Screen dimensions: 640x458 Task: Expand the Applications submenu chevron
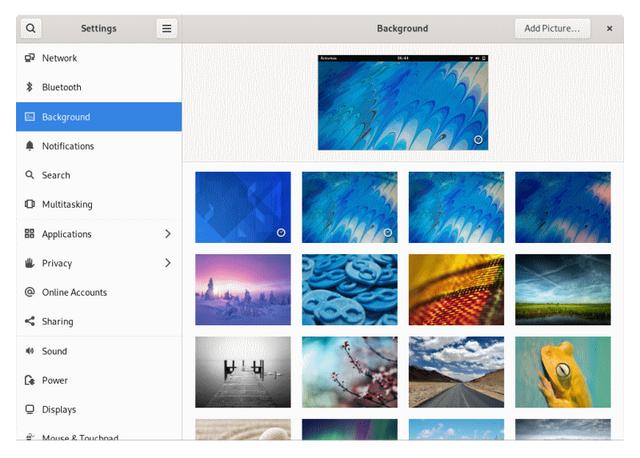click(x=168, y=233)
